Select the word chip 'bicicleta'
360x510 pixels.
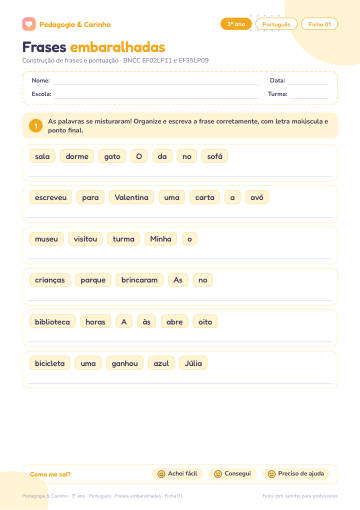pyautogui.click(x=50, y=363)
